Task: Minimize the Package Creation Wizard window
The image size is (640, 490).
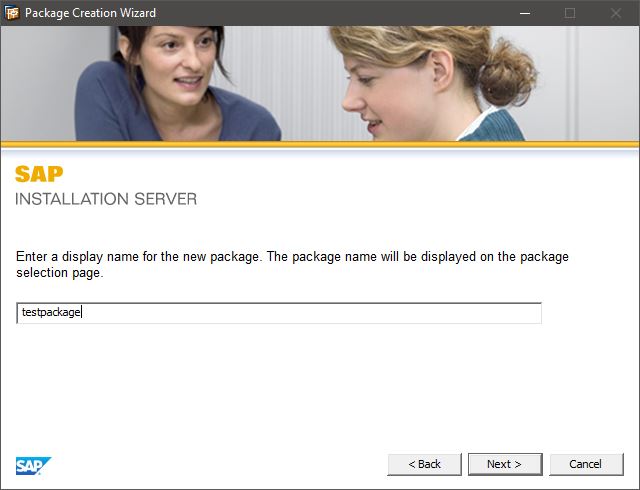Action: point(525,13)
